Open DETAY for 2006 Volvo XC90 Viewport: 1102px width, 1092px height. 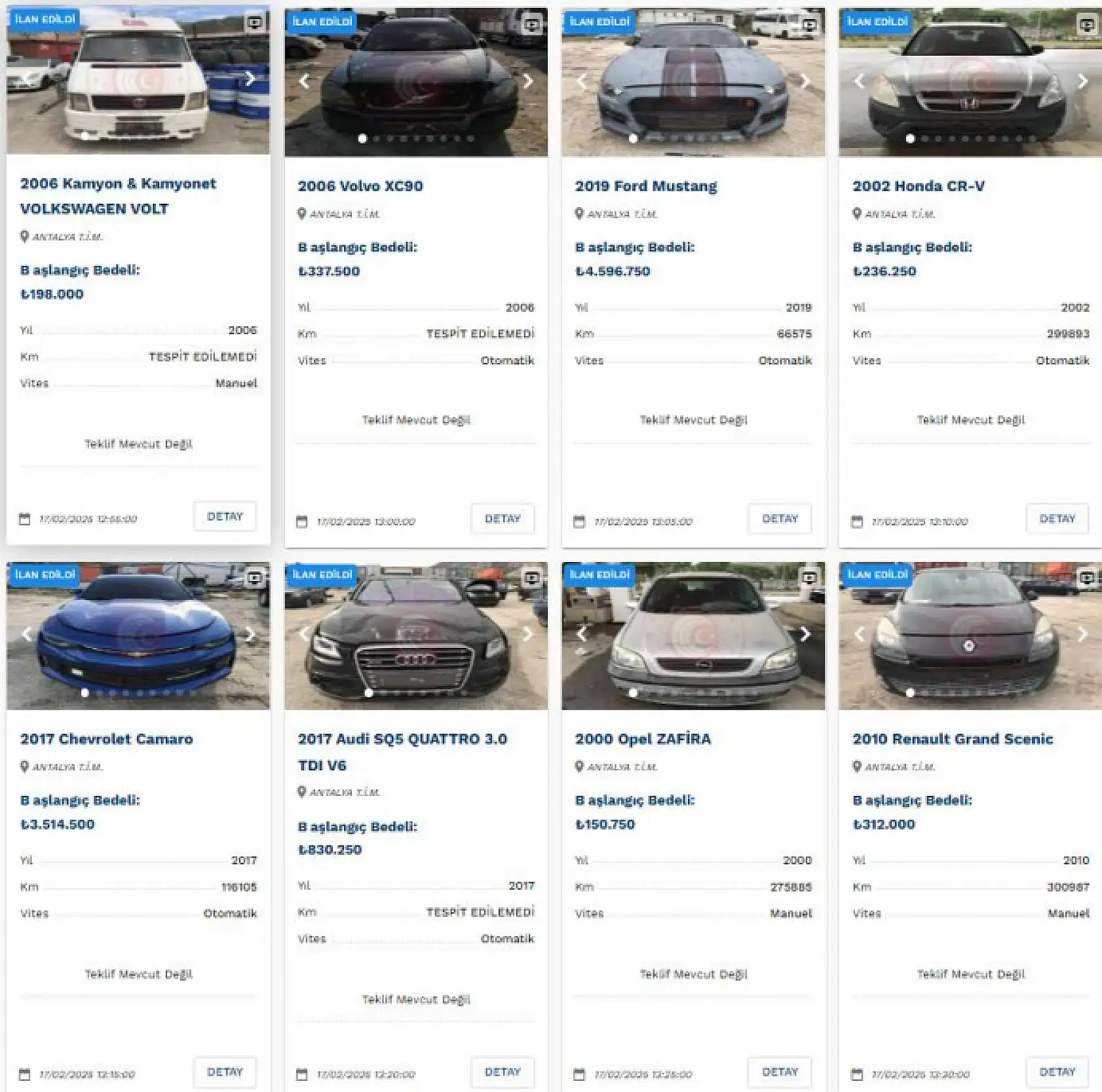503,519
